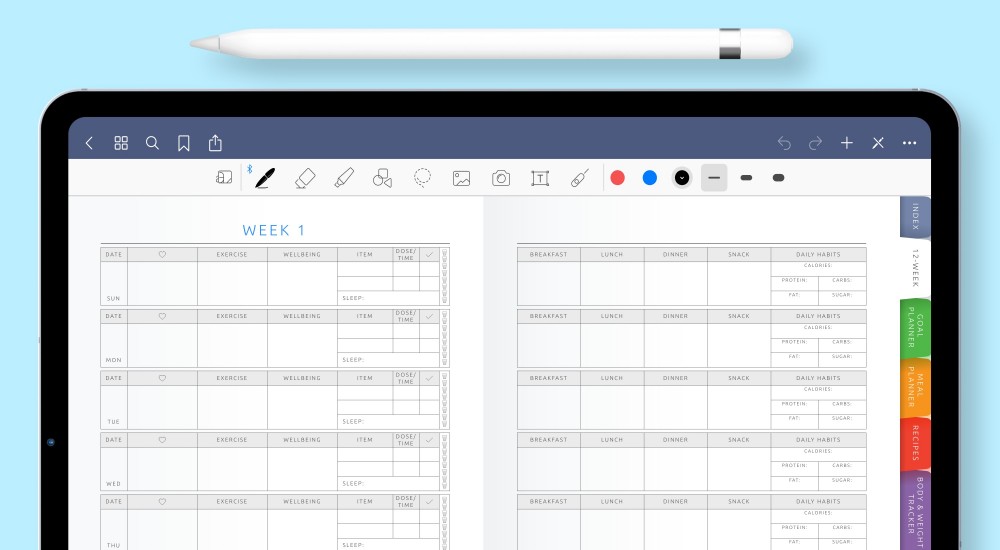Tap the DINNER cell in the third meal row
The width and height of the screenshot is (1000, 550).
coord(675,407)
